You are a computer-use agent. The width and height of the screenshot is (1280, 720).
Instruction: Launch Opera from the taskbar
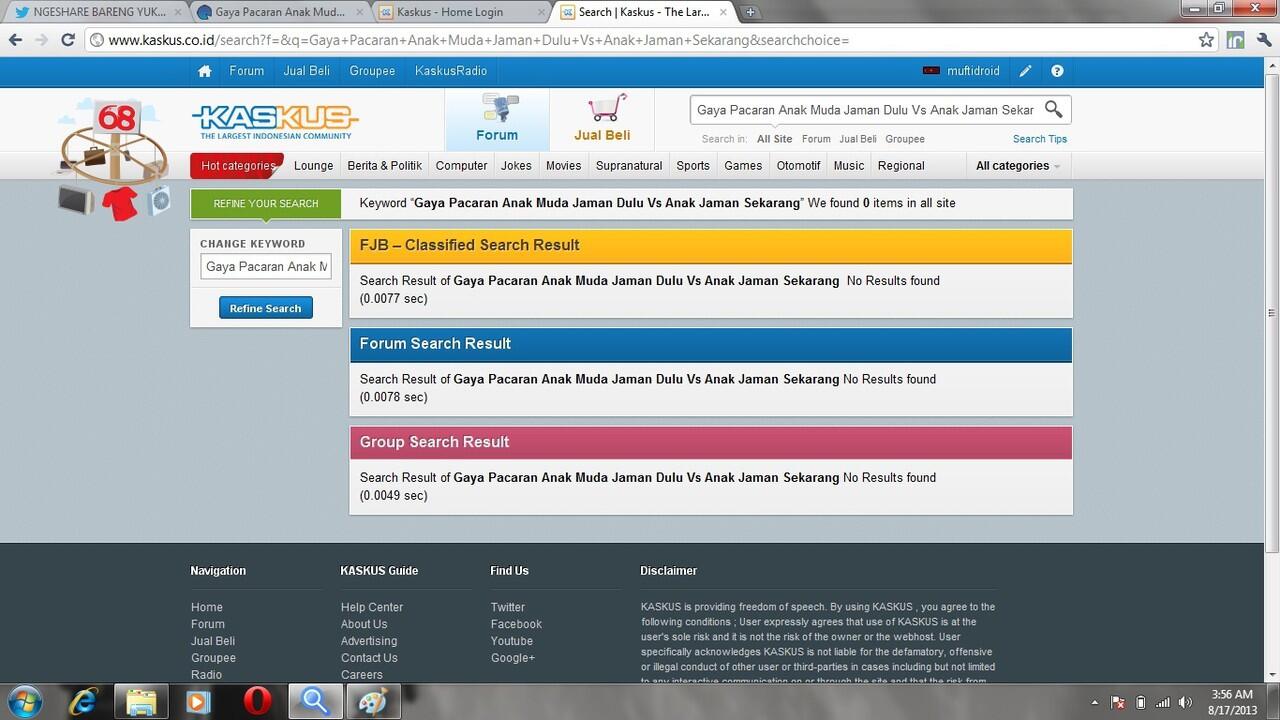pos(258,702)
